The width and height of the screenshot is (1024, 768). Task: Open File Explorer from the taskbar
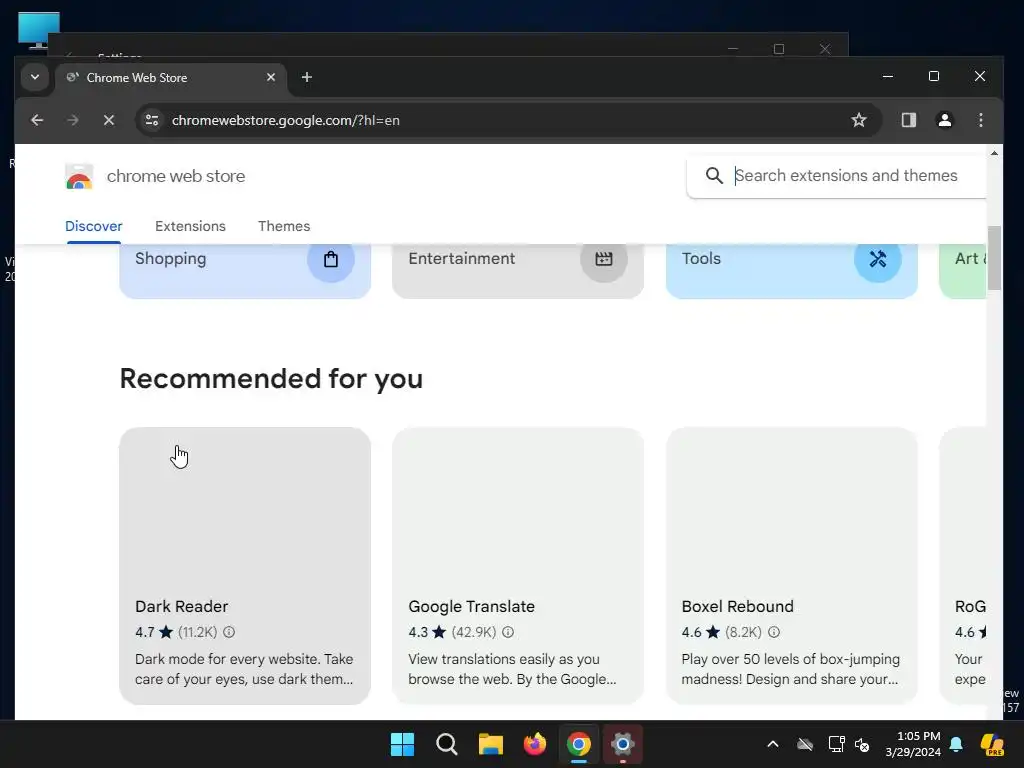[x=490, y=744]
